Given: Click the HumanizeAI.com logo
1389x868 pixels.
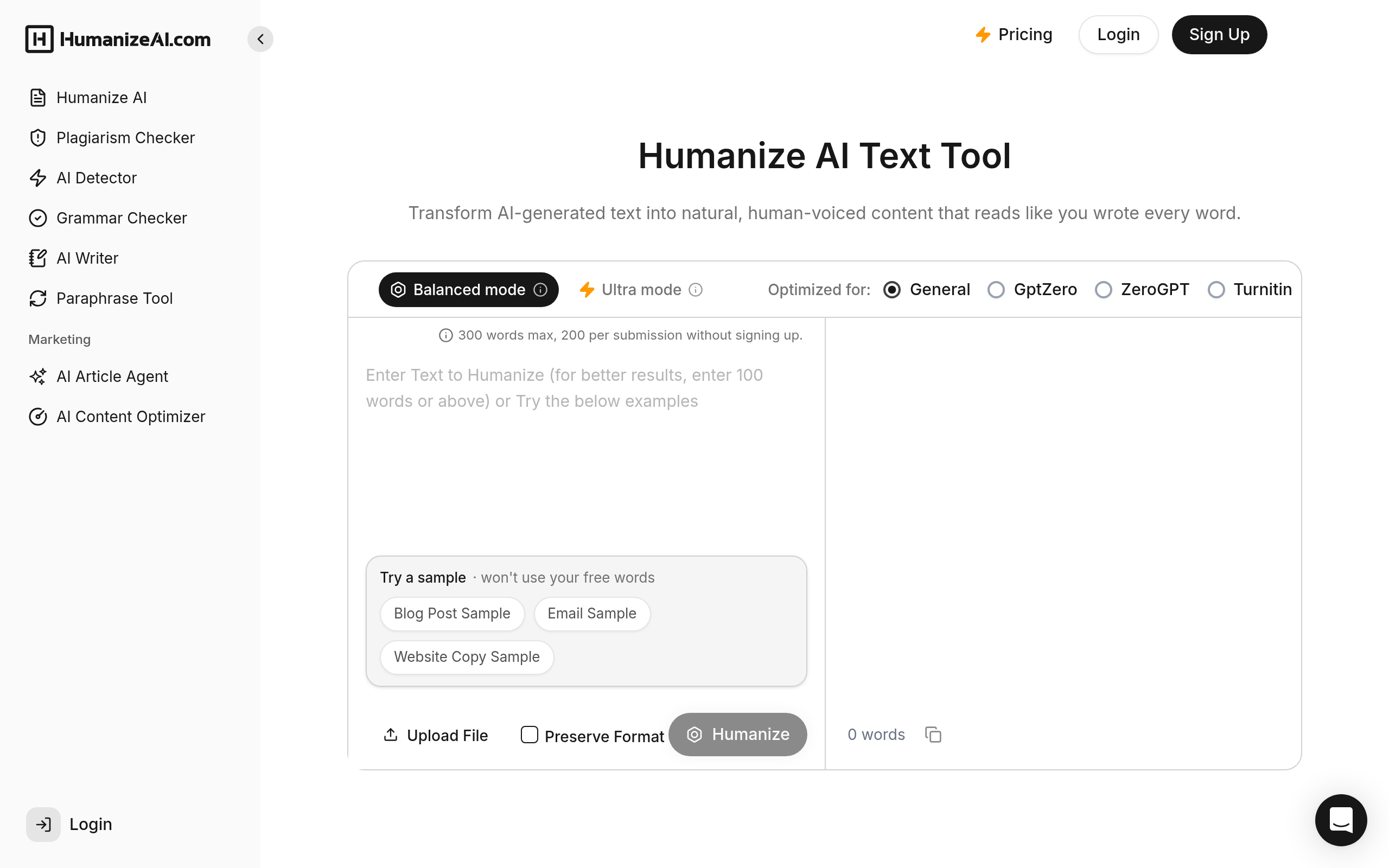Looking at the screenshot, I should (x=118, y=39).
